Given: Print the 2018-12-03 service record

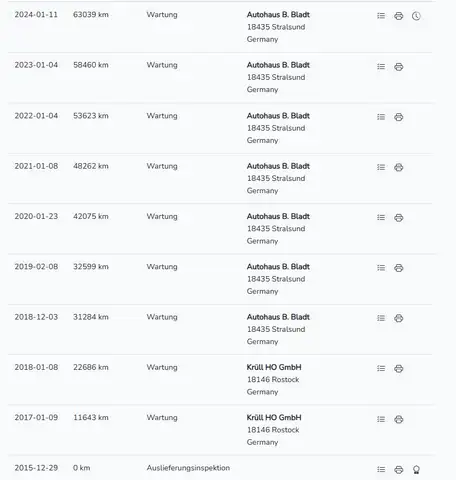Looking at the screenshot, I should coord(399,318).
